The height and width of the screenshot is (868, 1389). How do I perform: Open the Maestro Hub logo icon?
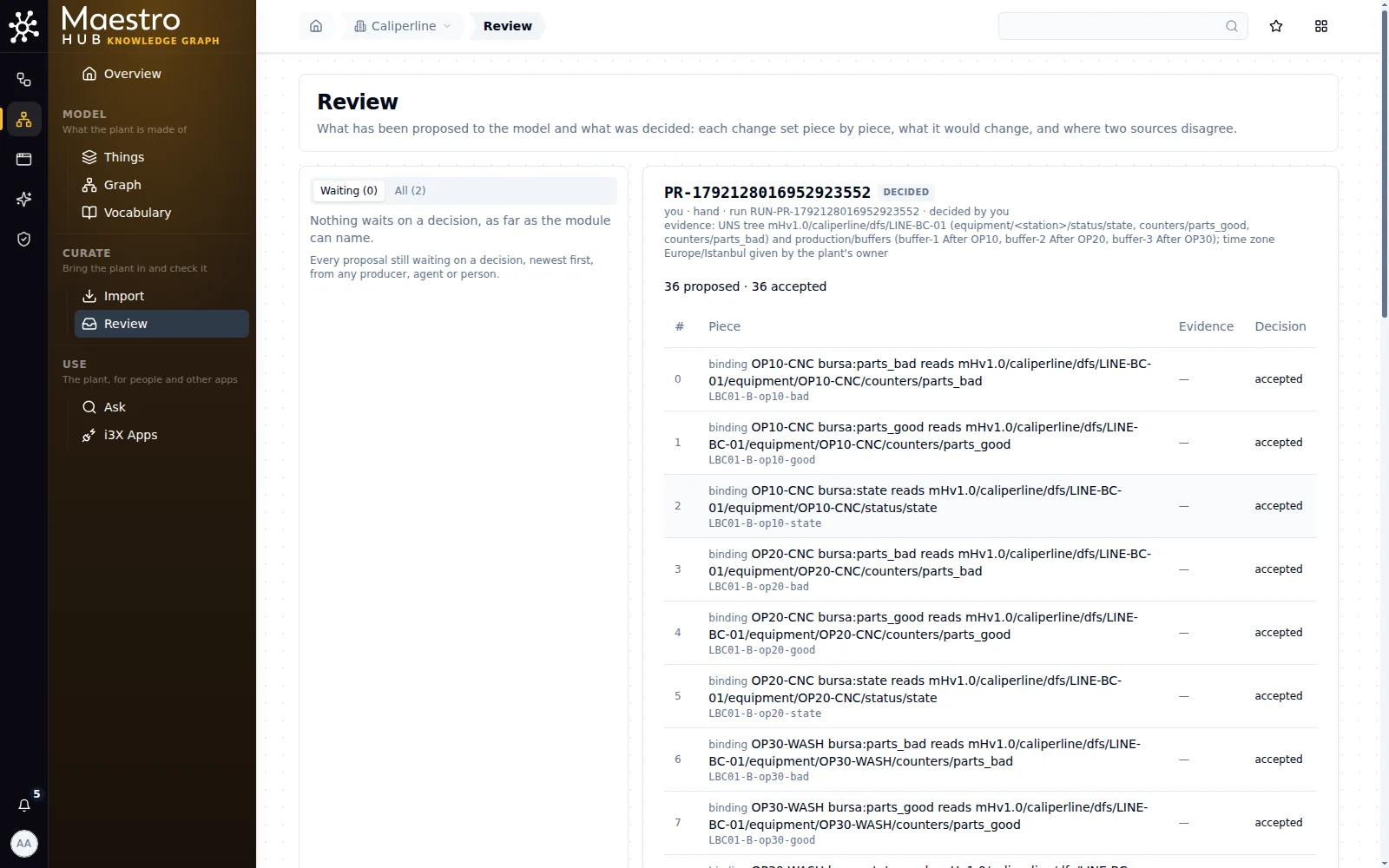(23, 26)
